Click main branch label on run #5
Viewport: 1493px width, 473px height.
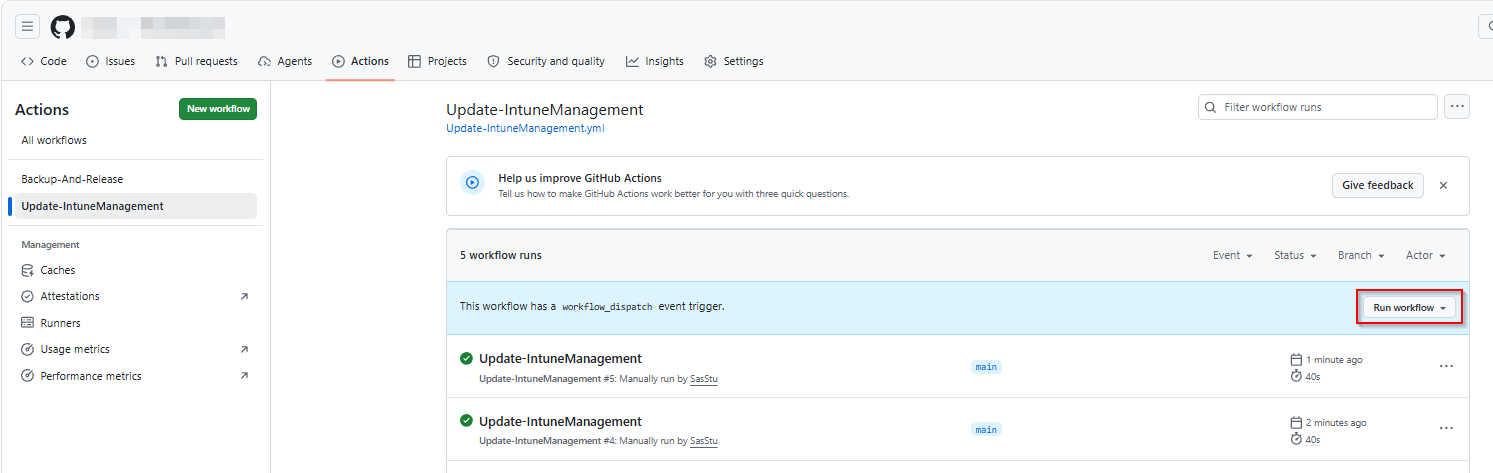pyautogui.click(x=986, y=367)
